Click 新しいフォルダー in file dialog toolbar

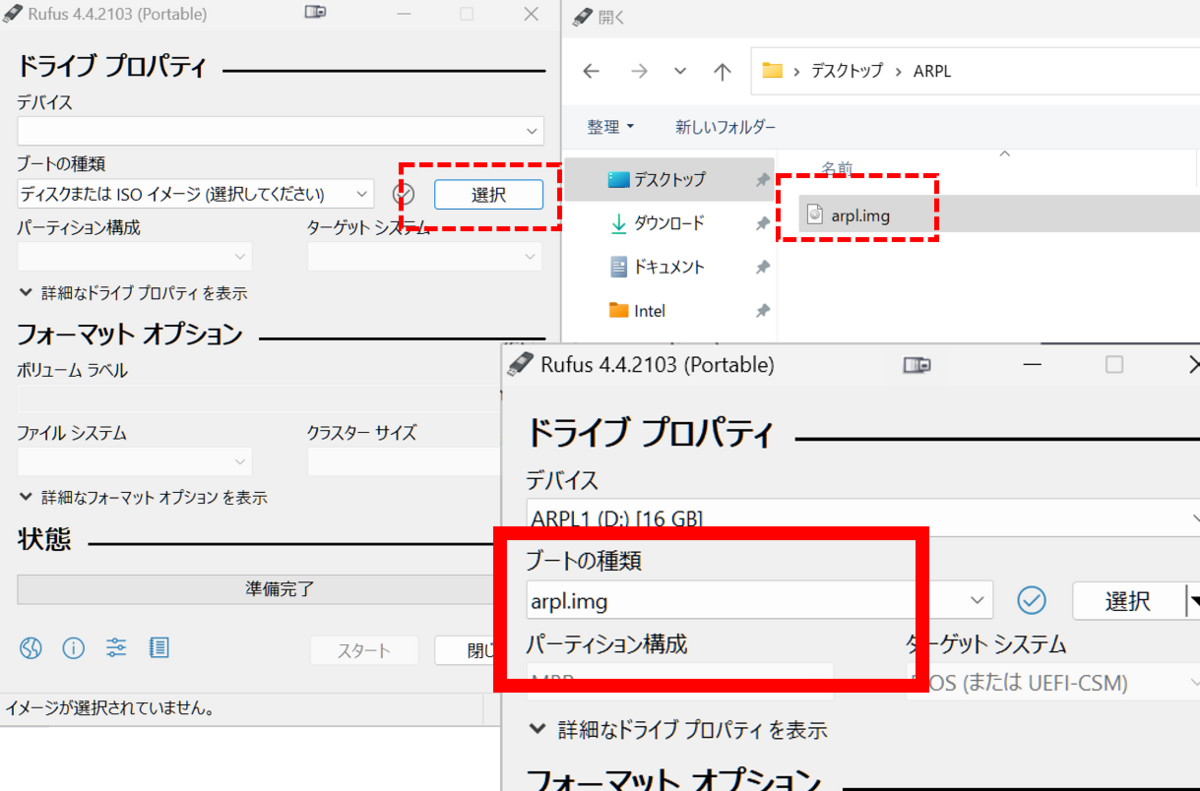click(x=725, y=127)
